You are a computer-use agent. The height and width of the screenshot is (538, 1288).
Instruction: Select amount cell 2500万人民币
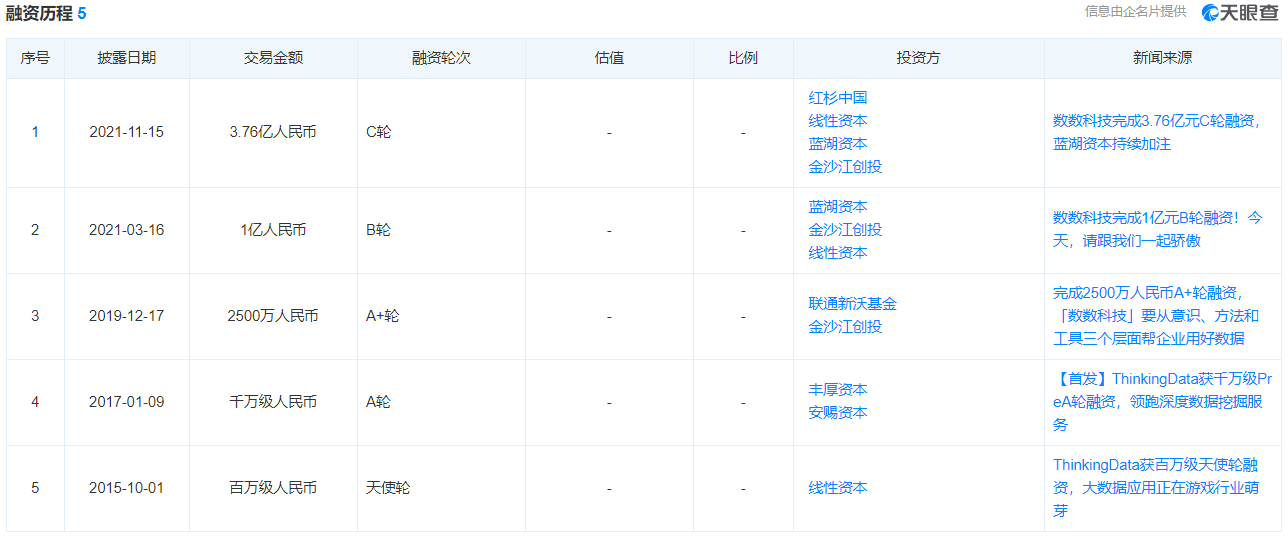click(273, 316)
